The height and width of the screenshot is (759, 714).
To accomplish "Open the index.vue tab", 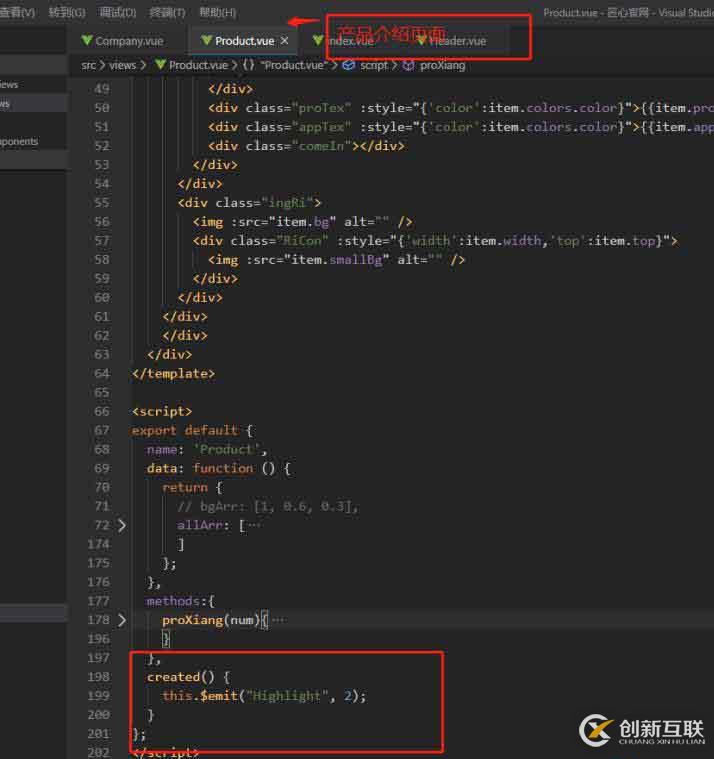I will tap(350, 41).
